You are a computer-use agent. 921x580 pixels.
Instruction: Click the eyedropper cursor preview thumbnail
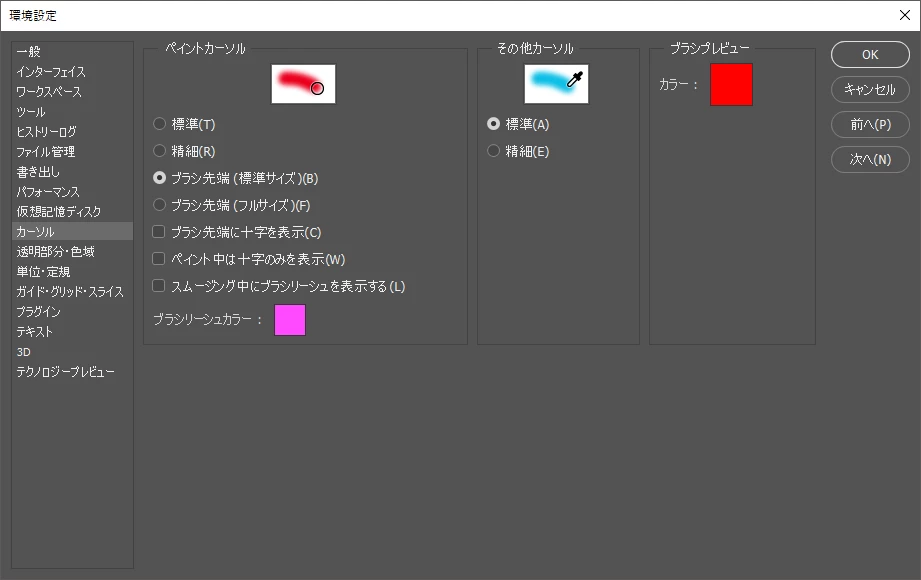coord(556,84)
